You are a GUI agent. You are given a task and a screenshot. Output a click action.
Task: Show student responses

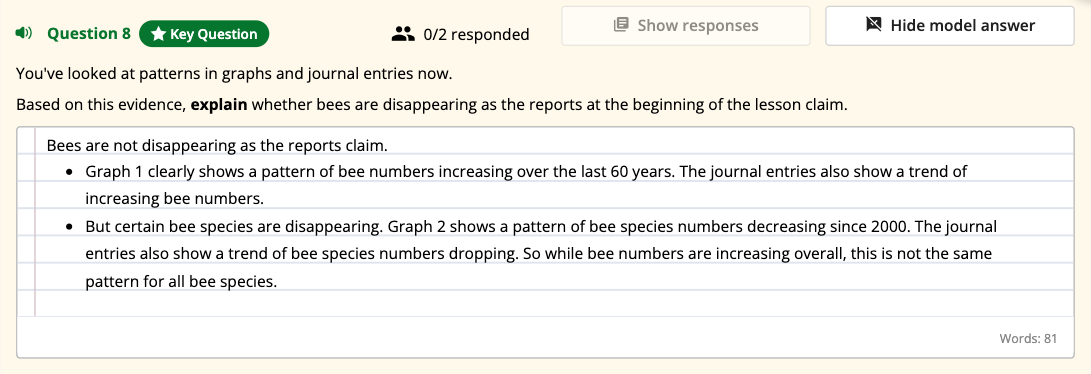click(685, 26)
